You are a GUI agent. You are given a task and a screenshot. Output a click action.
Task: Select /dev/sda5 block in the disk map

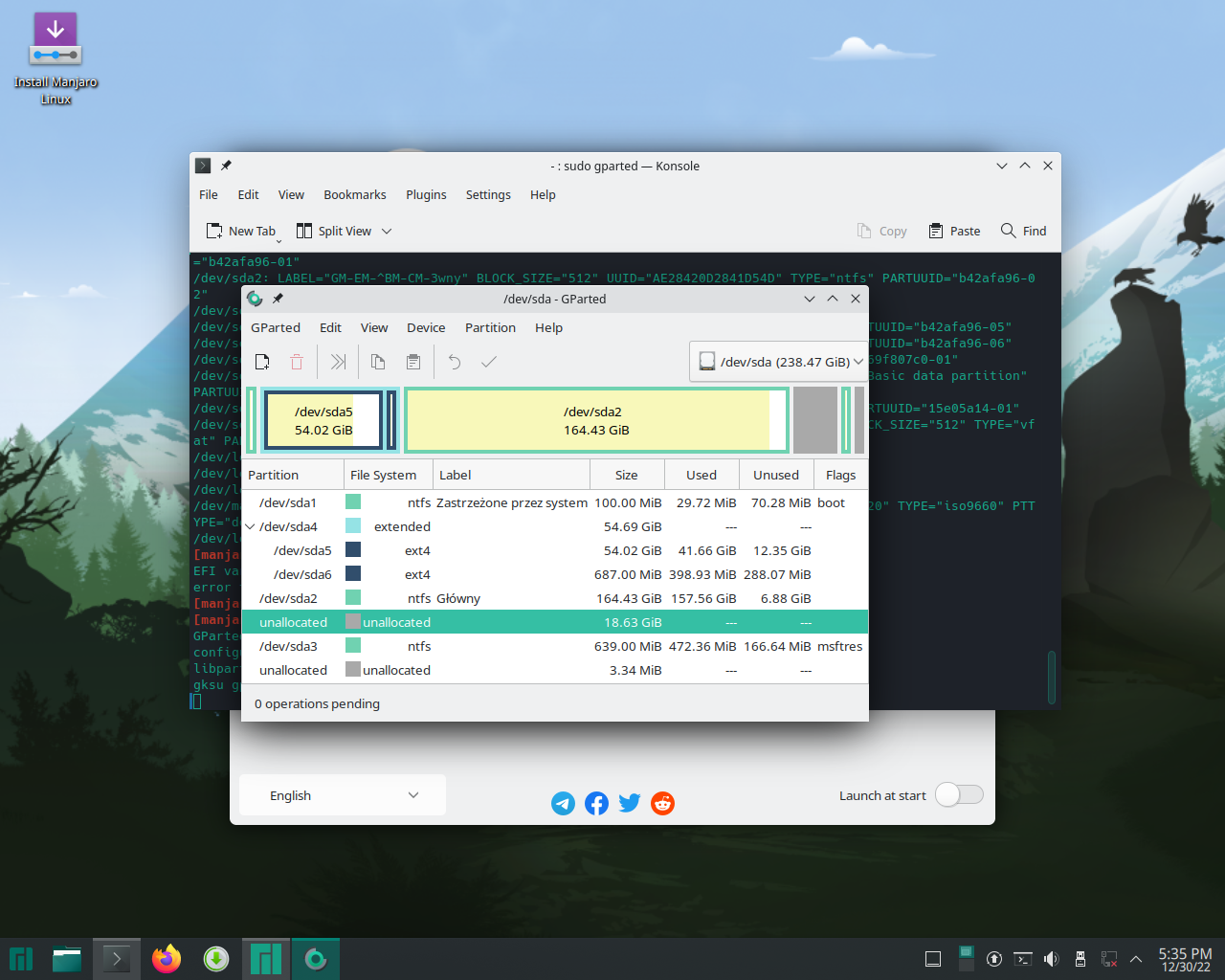pos(323,420)
